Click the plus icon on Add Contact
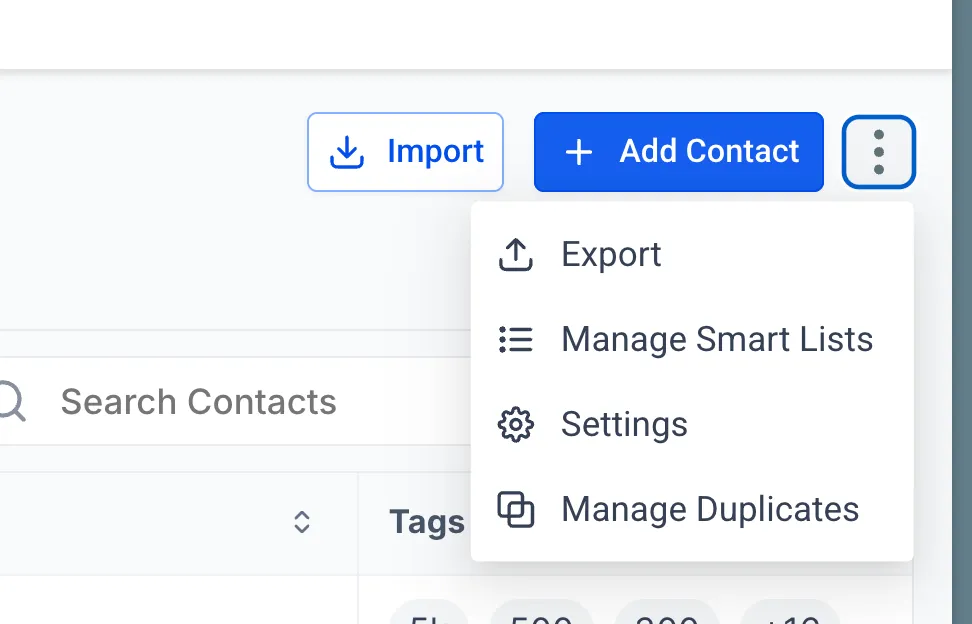The image size is (972, 624). tap(577, 152)
